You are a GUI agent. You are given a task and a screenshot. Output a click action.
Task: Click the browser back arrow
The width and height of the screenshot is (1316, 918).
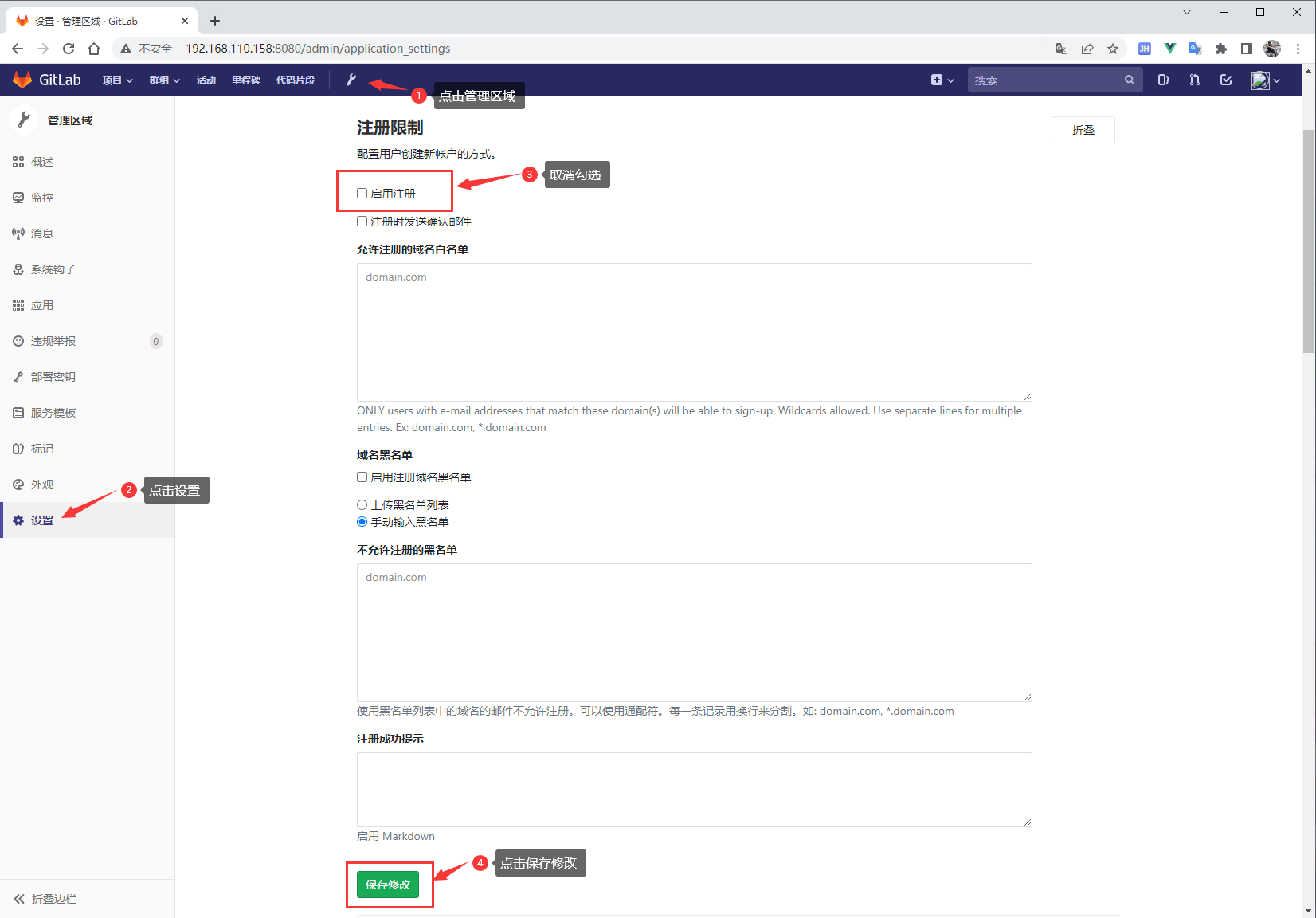[18, 49]
